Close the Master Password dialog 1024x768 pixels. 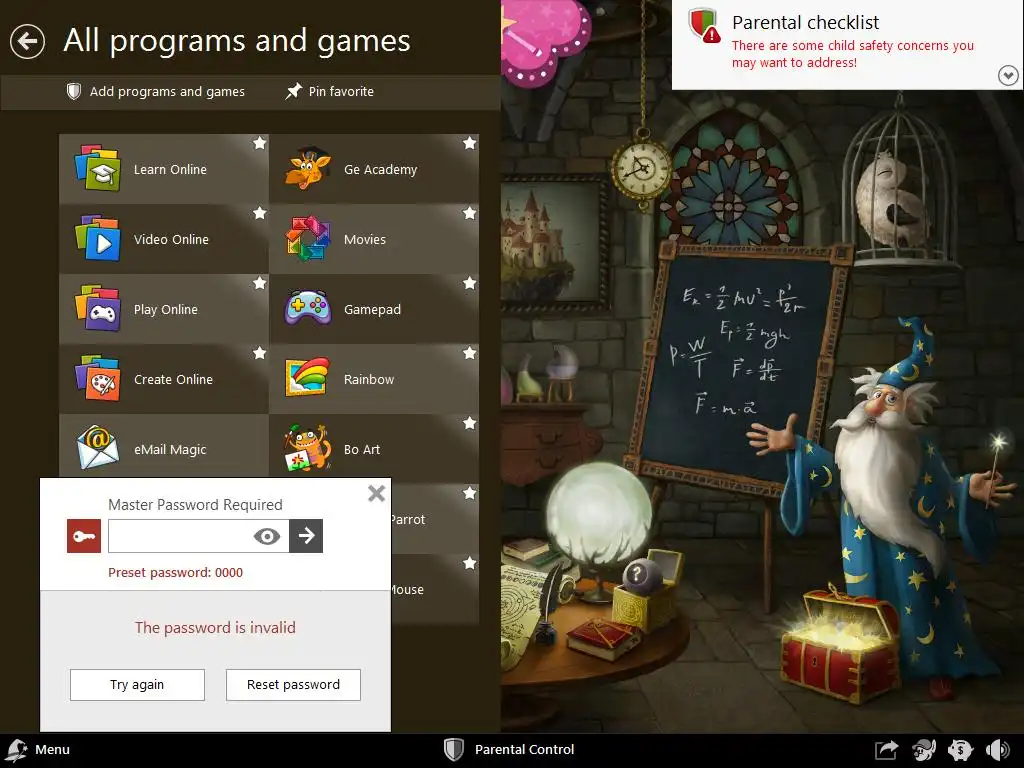(376, 493)
